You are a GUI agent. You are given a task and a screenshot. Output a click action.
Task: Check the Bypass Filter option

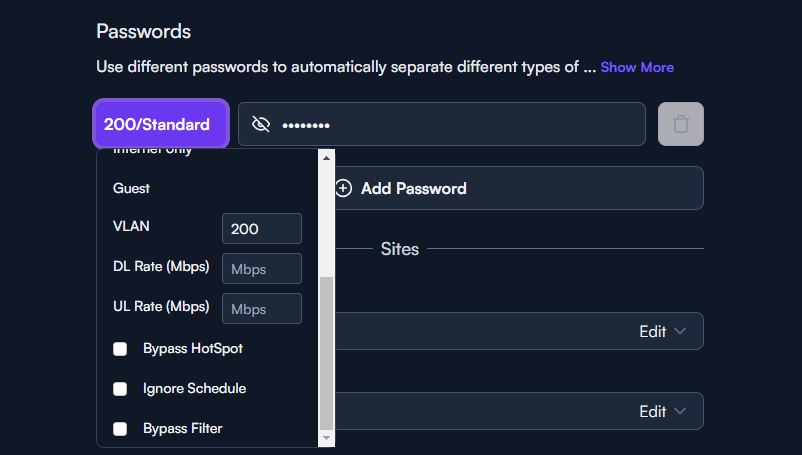120,428
